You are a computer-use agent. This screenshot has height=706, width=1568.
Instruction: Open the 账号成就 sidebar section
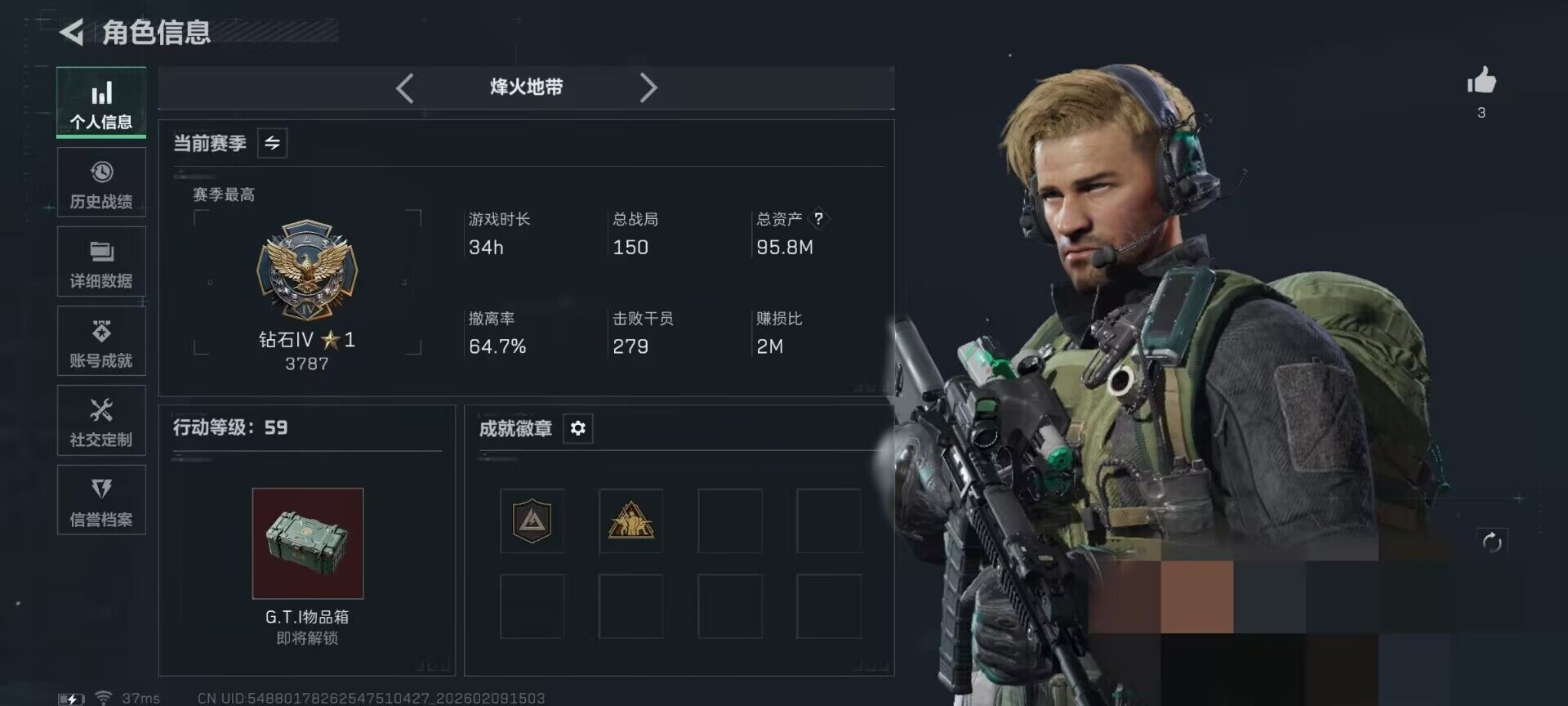click(101, 341)
